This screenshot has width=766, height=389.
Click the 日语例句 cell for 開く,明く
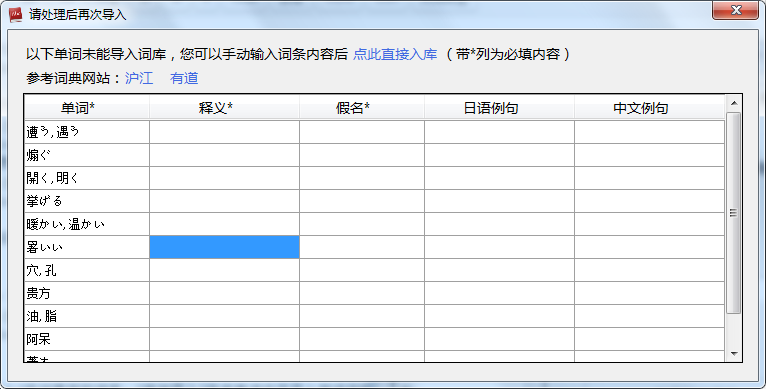click(x=500, y=178)
